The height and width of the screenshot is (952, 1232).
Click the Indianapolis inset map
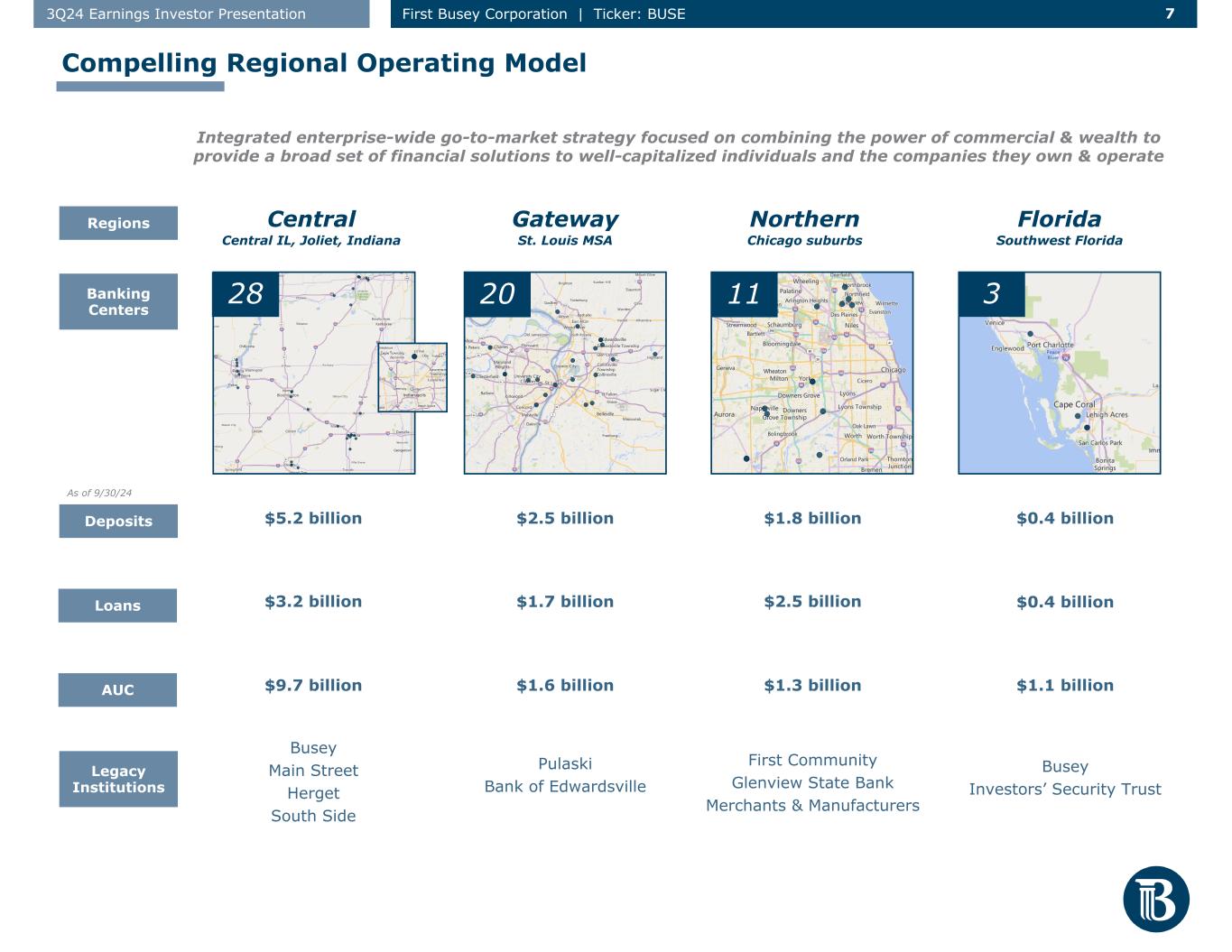(412, 377)
